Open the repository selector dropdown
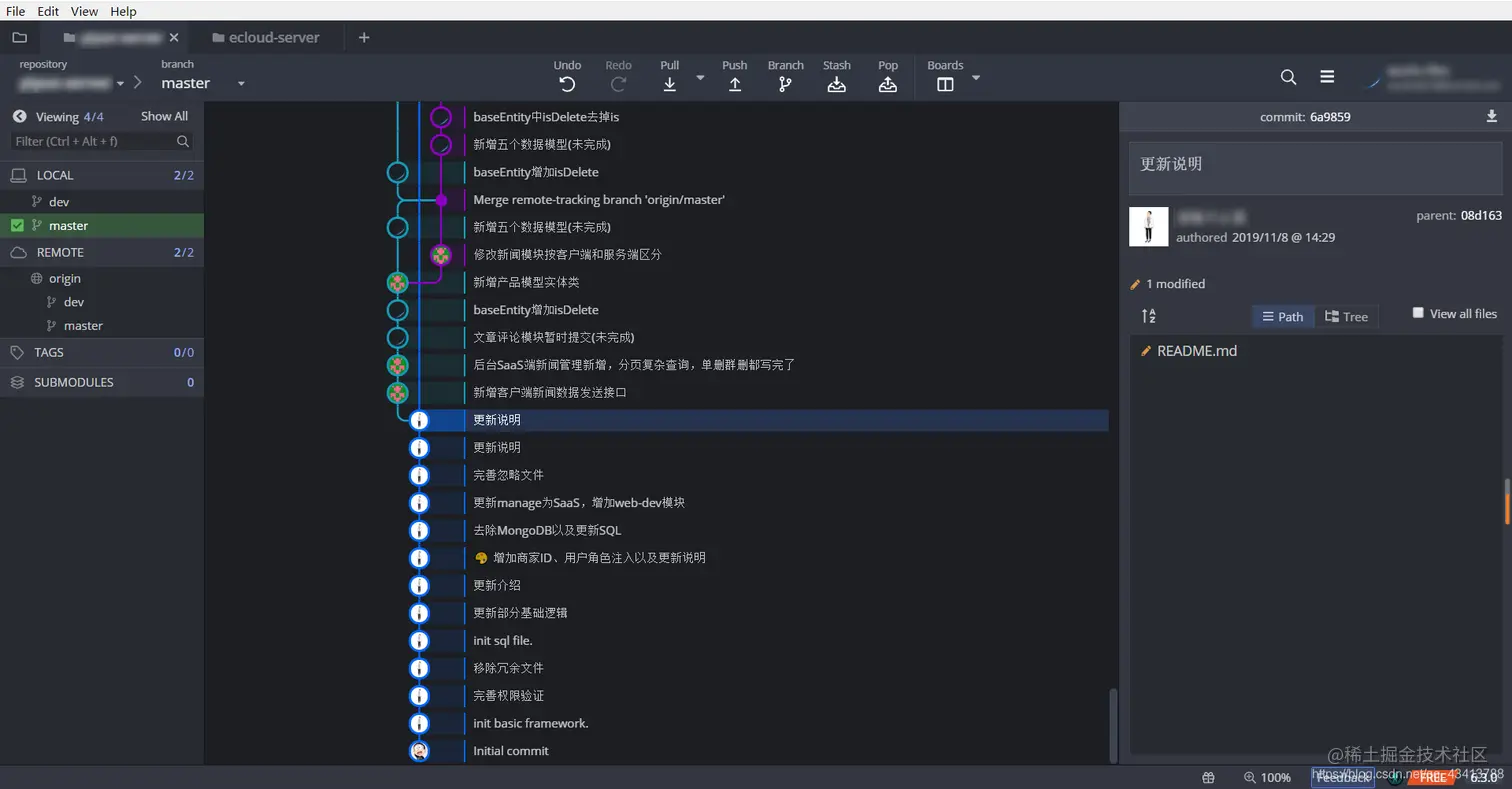This screenshot has width=1512, height=789. 119,84
